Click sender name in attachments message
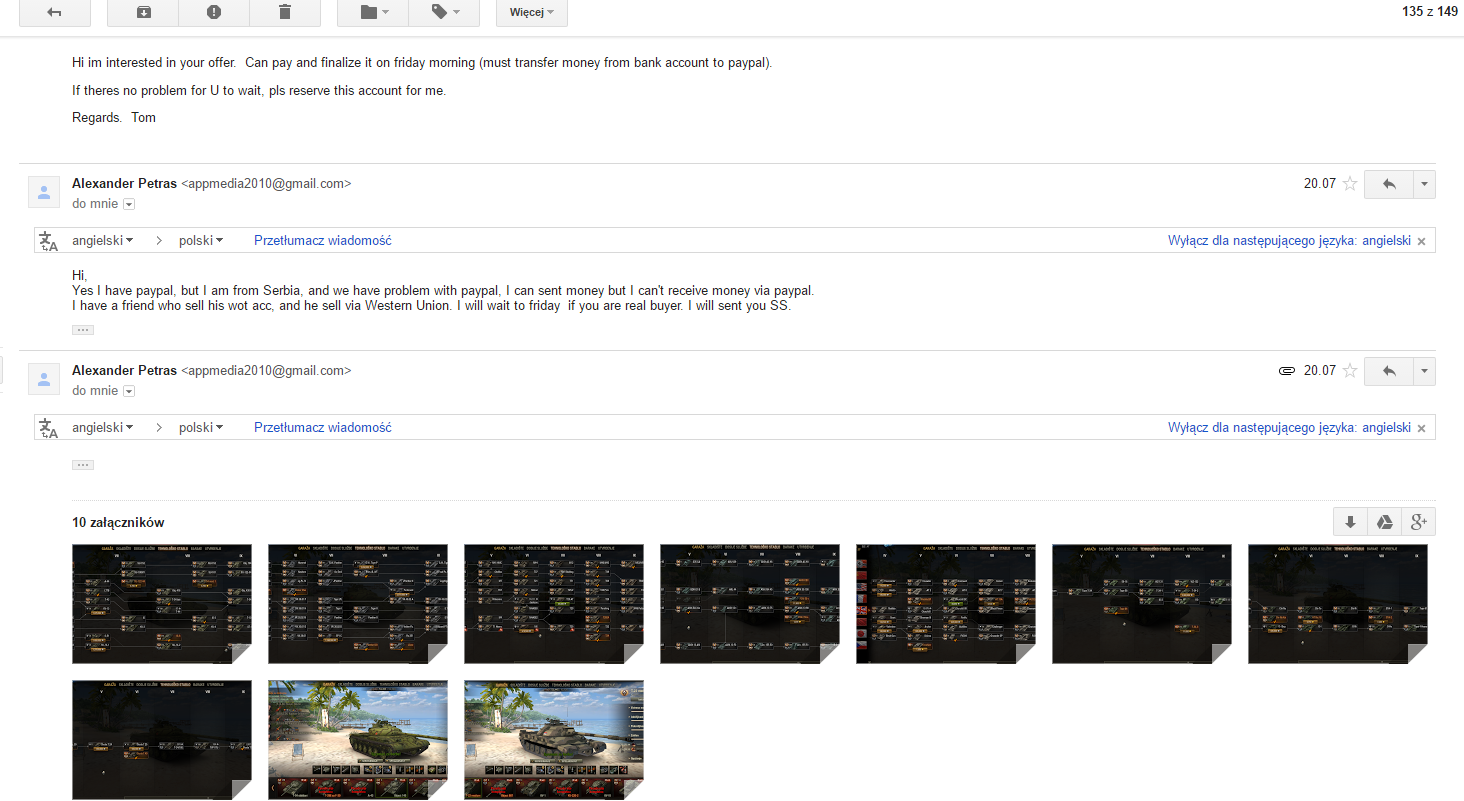The height and width of the screenshot is (801, 1464). (124, 371)
